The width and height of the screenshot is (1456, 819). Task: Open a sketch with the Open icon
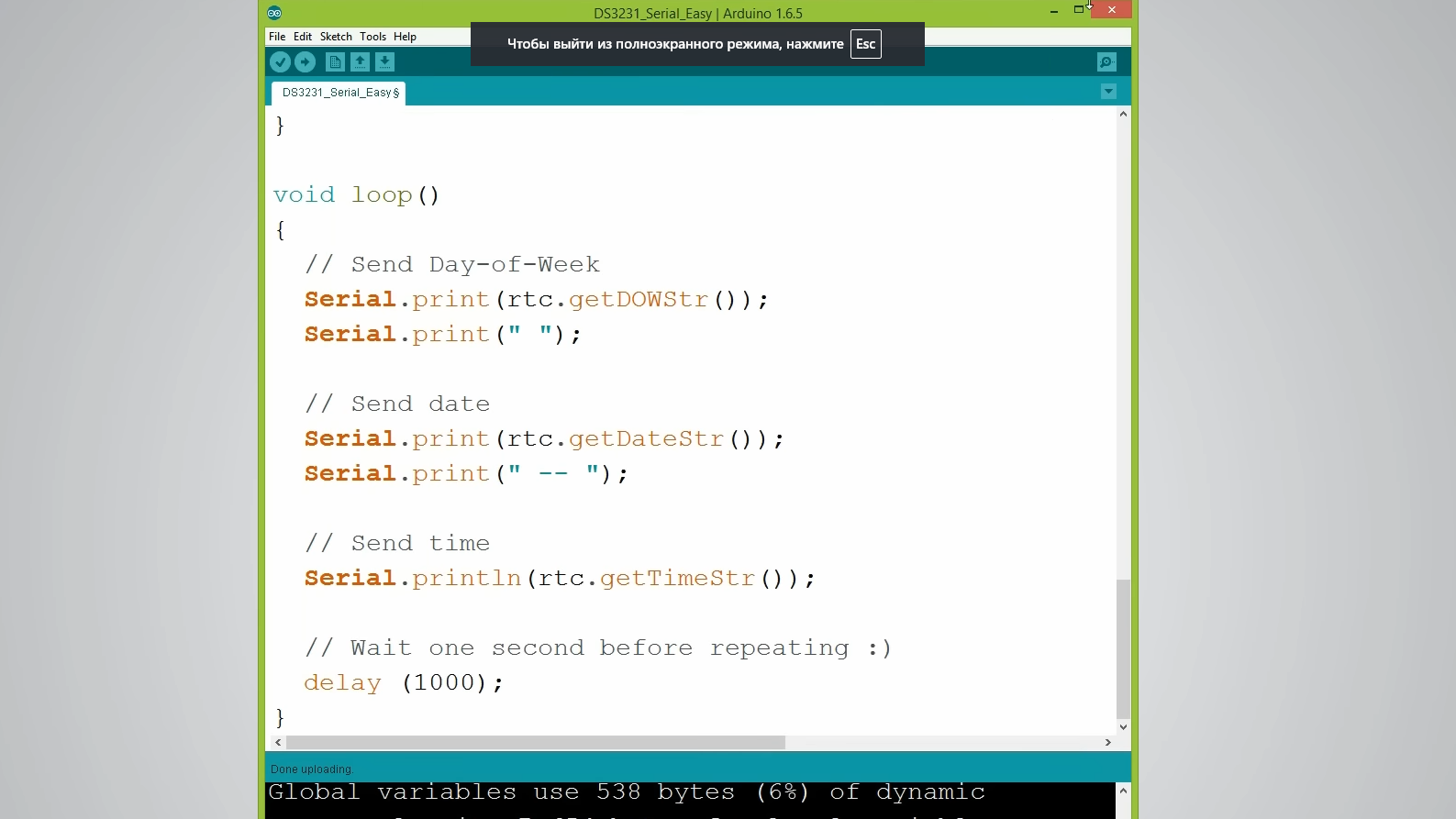(x=360, y=61)
